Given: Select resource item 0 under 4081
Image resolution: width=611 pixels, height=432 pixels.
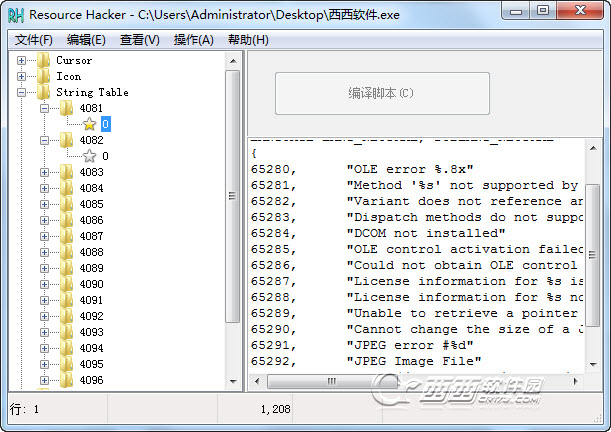Looking at the screenshot, I should tap(106, 124).
